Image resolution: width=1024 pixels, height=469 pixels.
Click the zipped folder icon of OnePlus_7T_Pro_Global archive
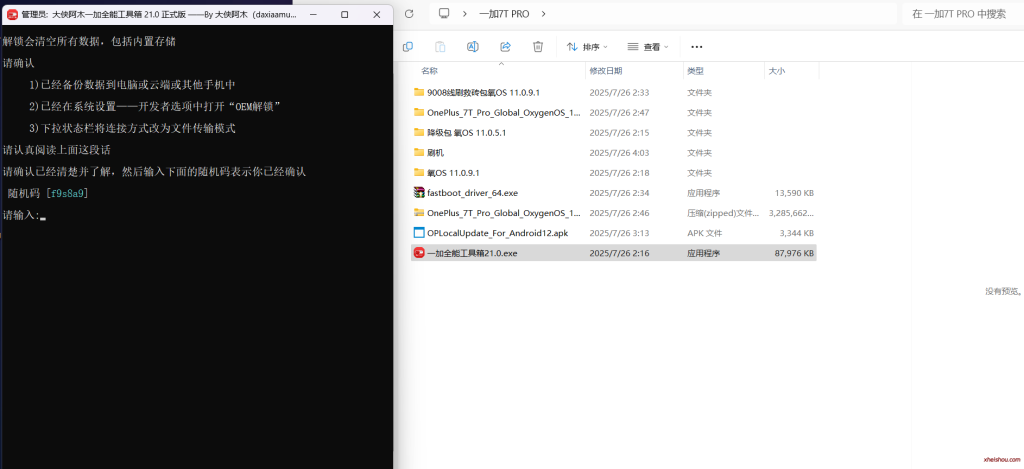419,213
